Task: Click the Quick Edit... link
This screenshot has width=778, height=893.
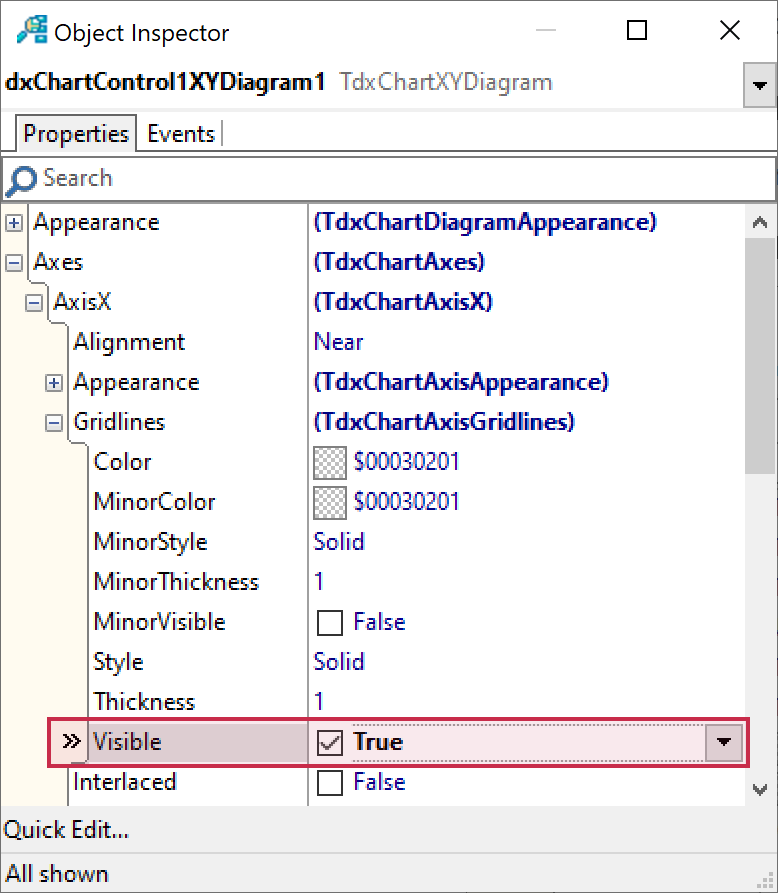Action: [x=66, y=830]
